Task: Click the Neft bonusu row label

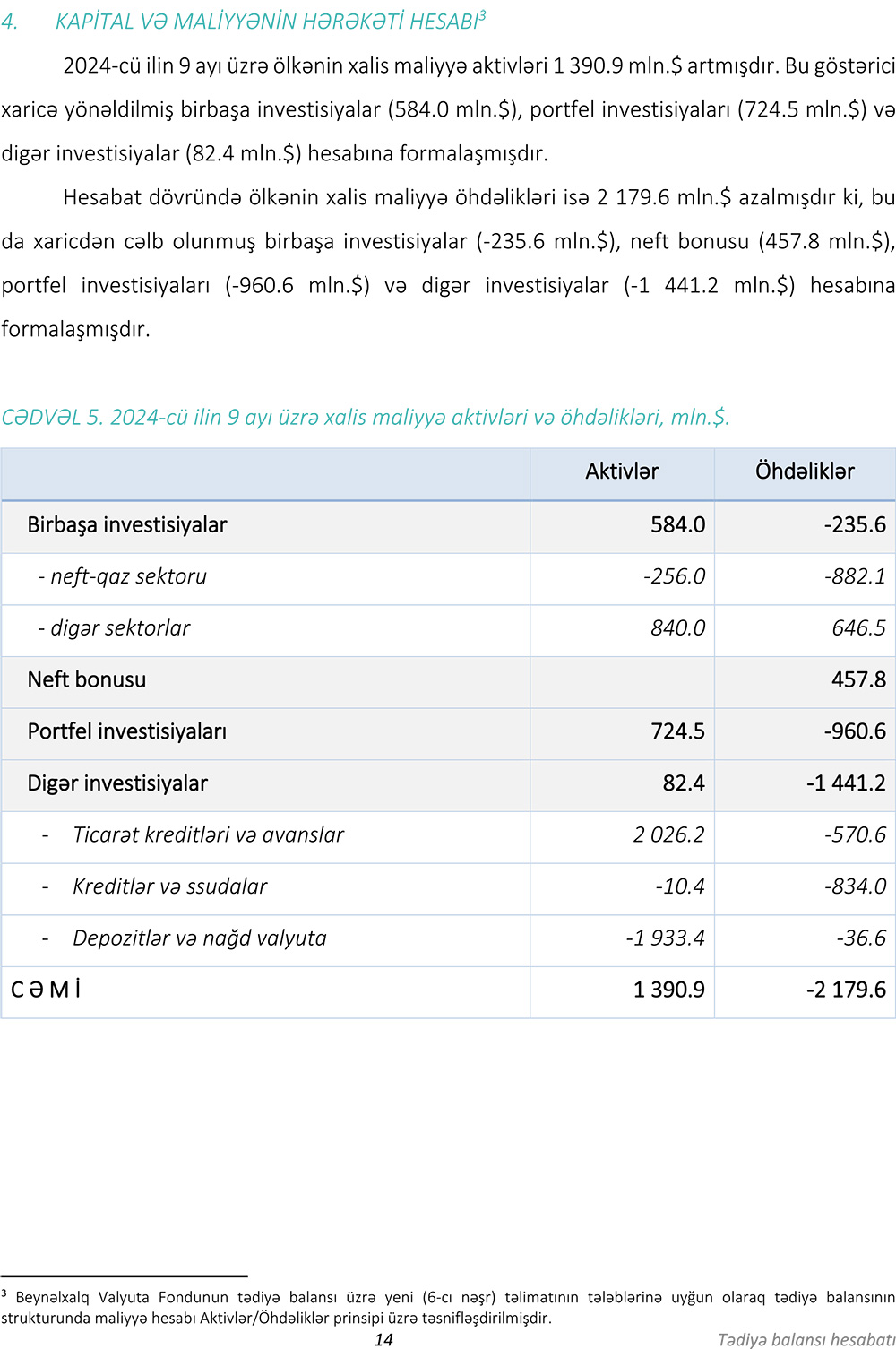Action: click(x=87, y=680)
